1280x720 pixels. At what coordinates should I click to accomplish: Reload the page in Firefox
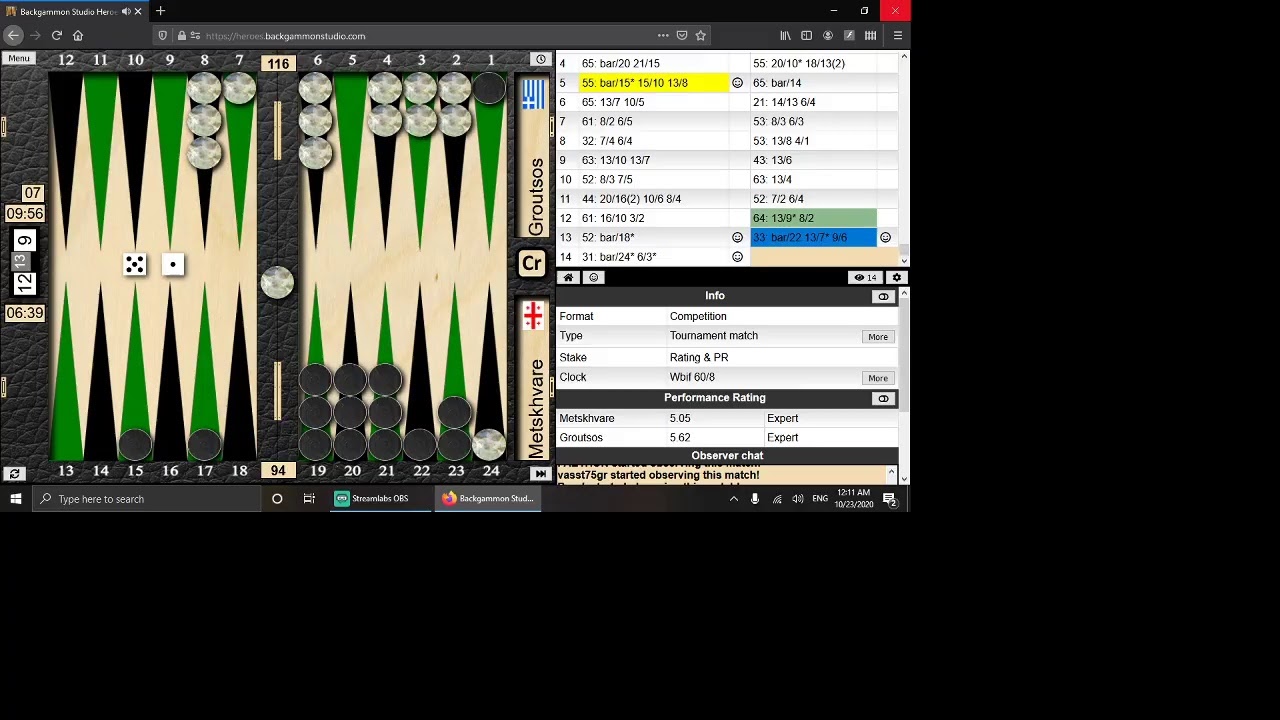pyautogui.click(x=56, y=36)
